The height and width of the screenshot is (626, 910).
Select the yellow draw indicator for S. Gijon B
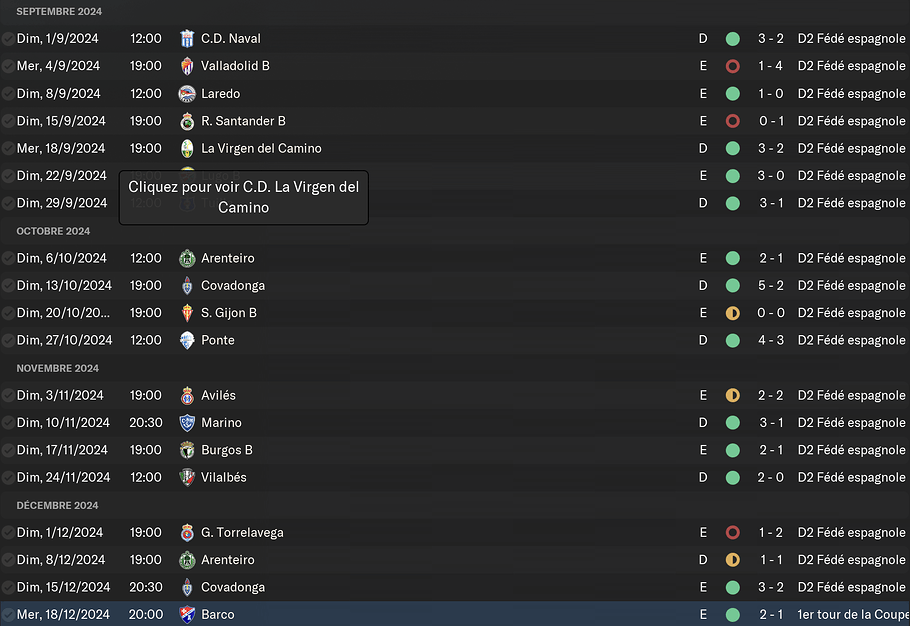733,312
